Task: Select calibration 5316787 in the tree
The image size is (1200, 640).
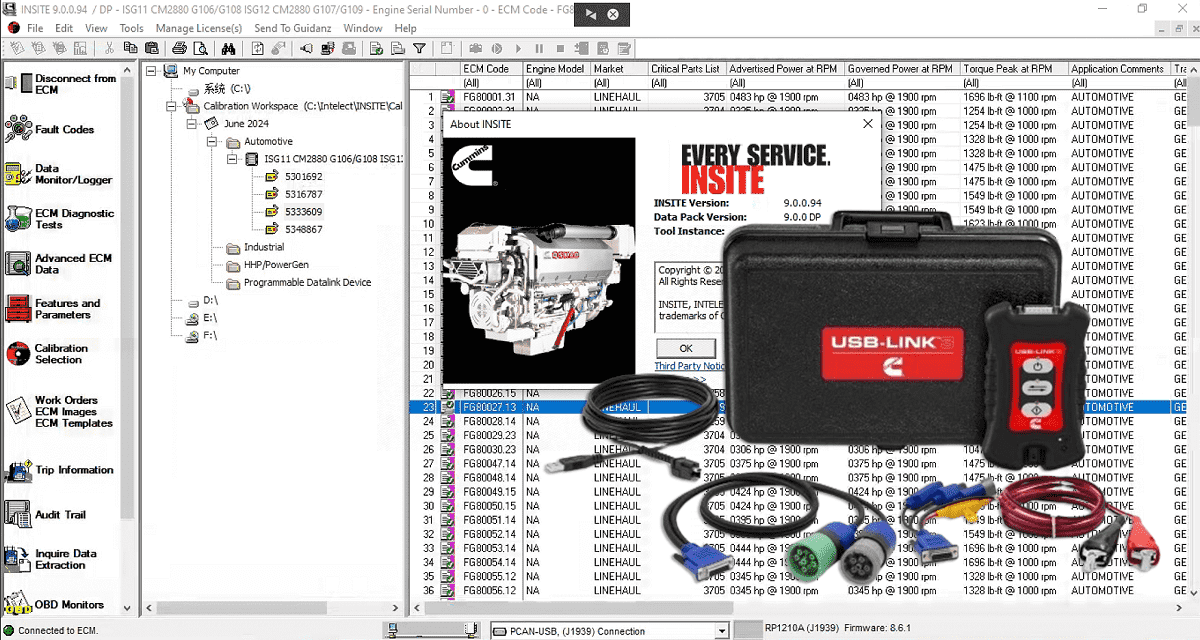Action: [x=303, y=194]
